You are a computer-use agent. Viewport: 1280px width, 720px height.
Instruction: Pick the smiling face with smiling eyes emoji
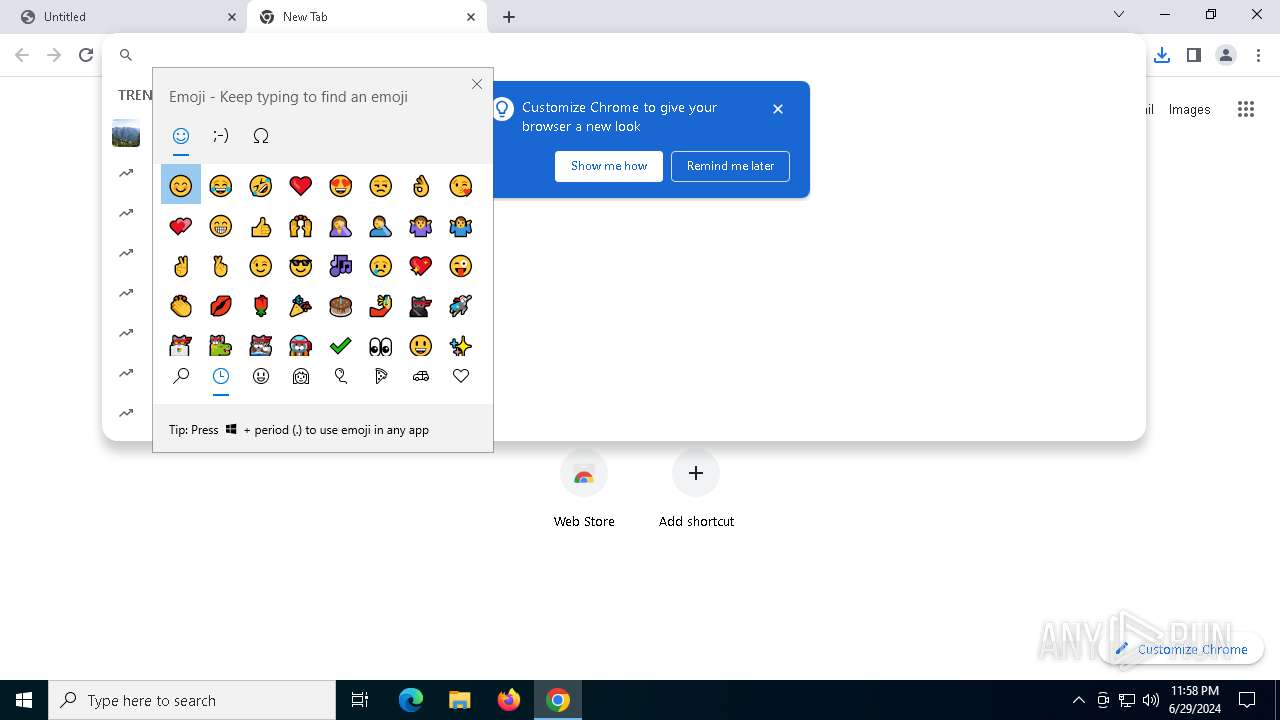[x=181, y=185]
